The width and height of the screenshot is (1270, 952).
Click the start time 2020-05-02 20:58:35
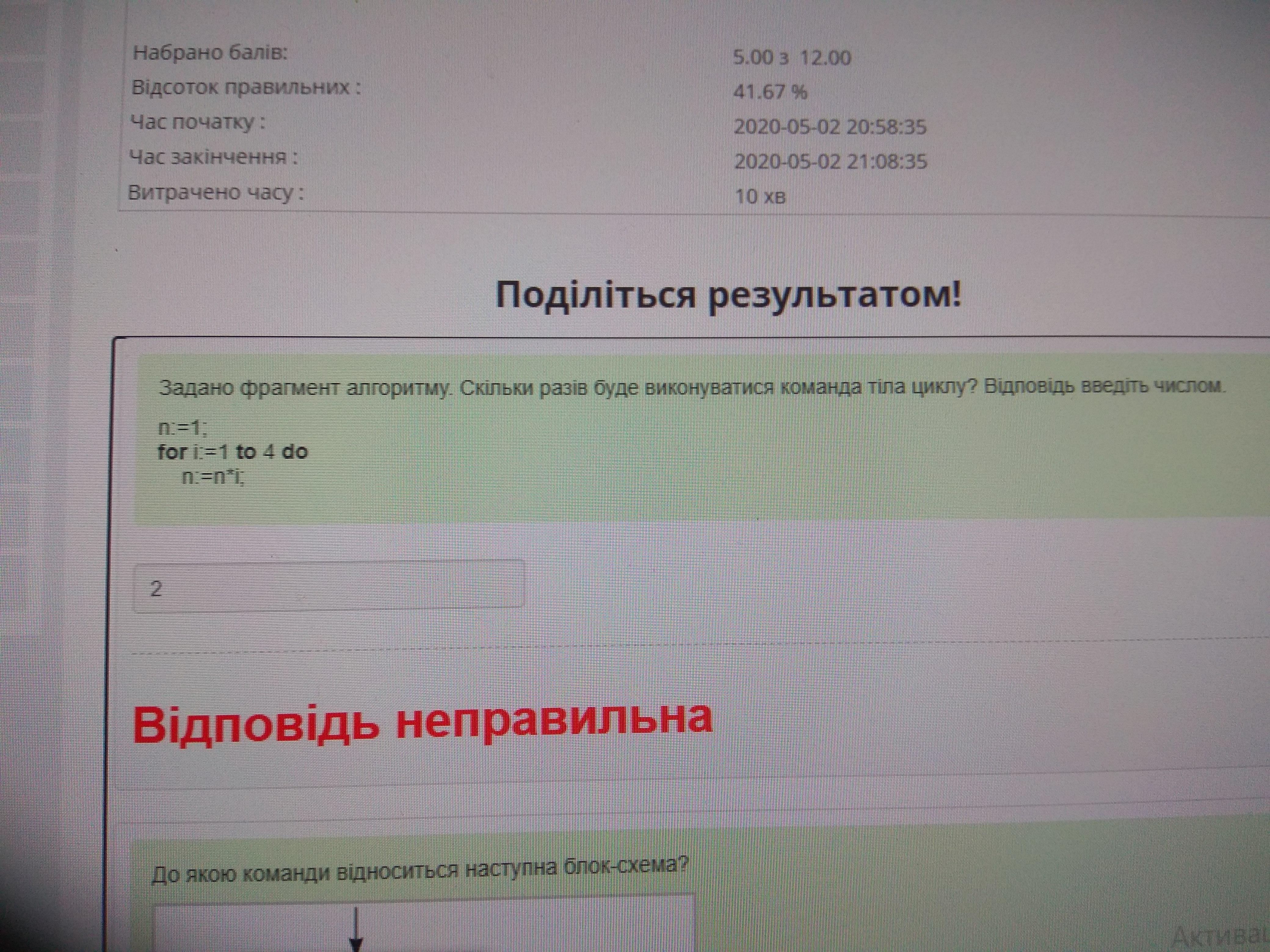pyautogui.click(x=830, y=126)
